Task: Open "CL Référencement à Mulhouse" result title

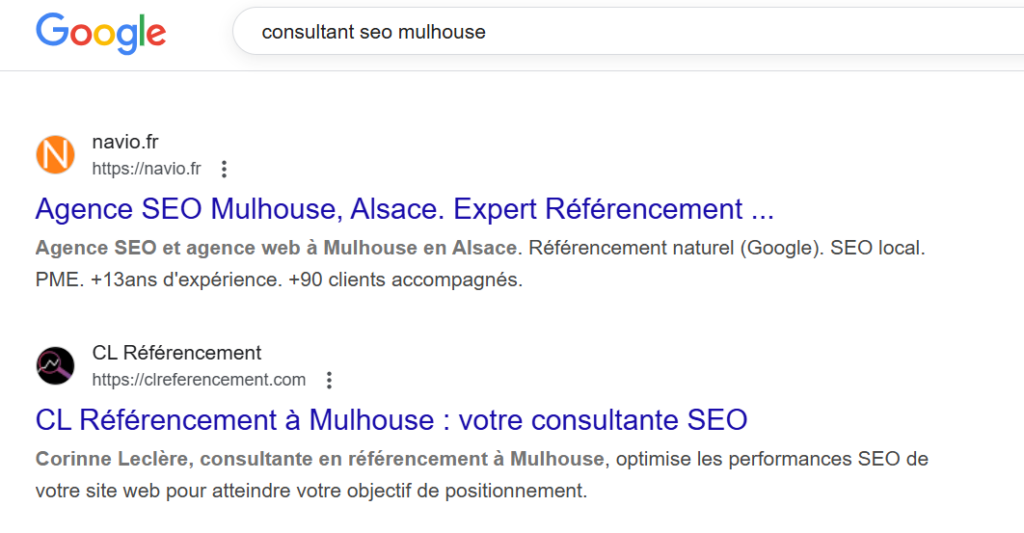Action: coord(391,420)
